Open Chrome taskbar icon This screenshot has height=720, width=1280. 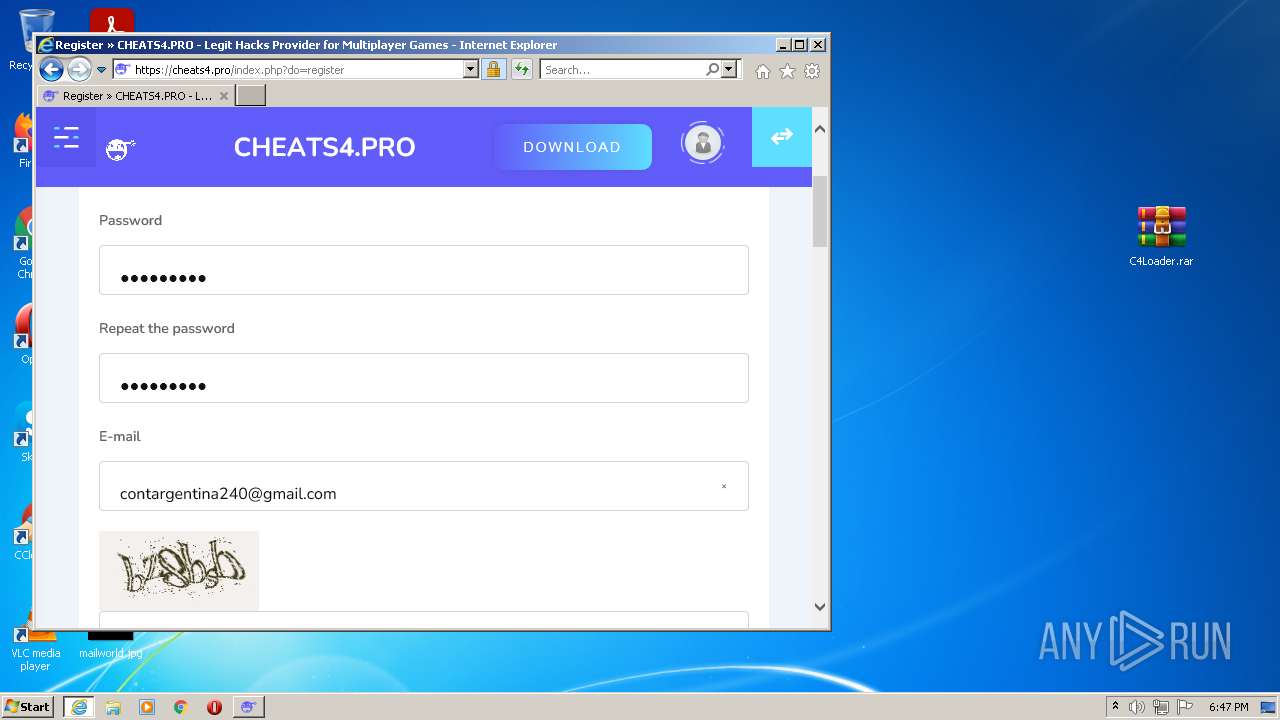pyautogui.click(x=181, y=707)
